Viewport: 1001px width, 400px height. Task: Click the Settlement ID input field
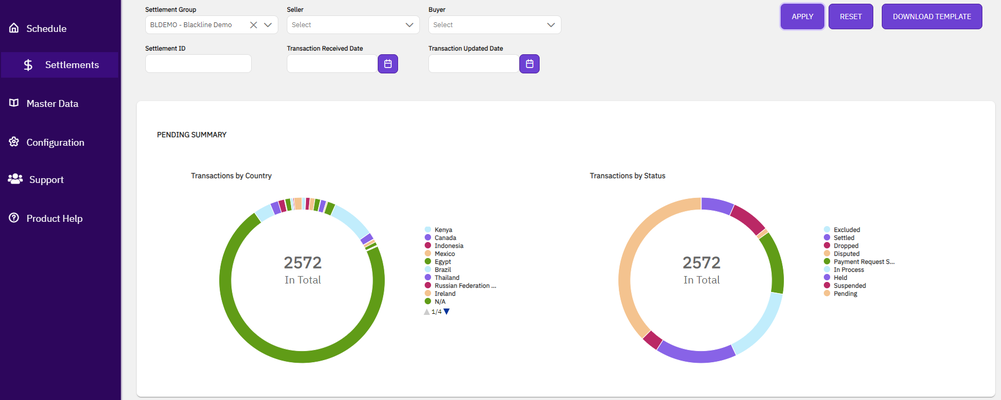tap(198, 64)
